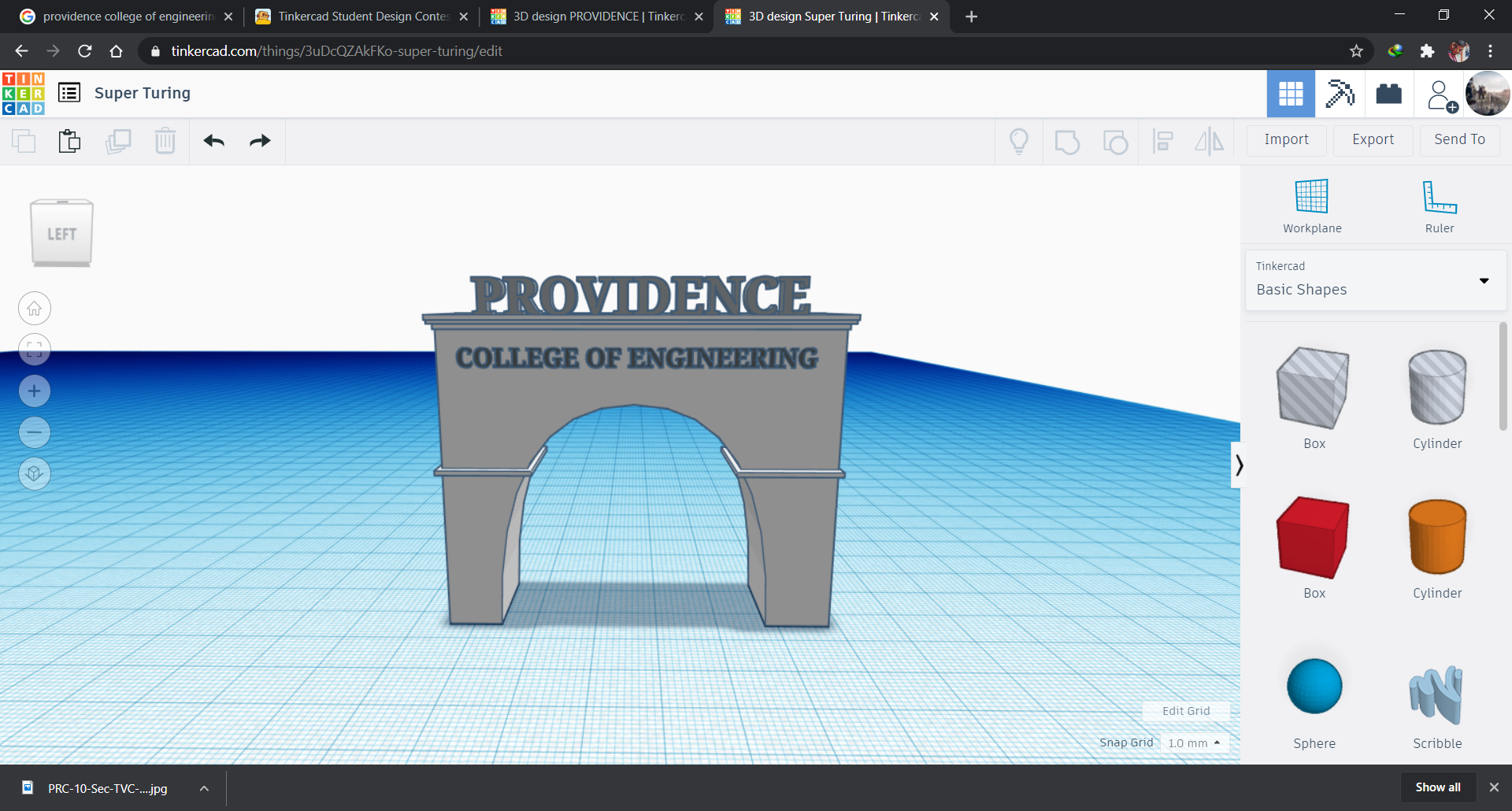Click the Export button
This screenshot has width=1512, height=811.
1373,140
